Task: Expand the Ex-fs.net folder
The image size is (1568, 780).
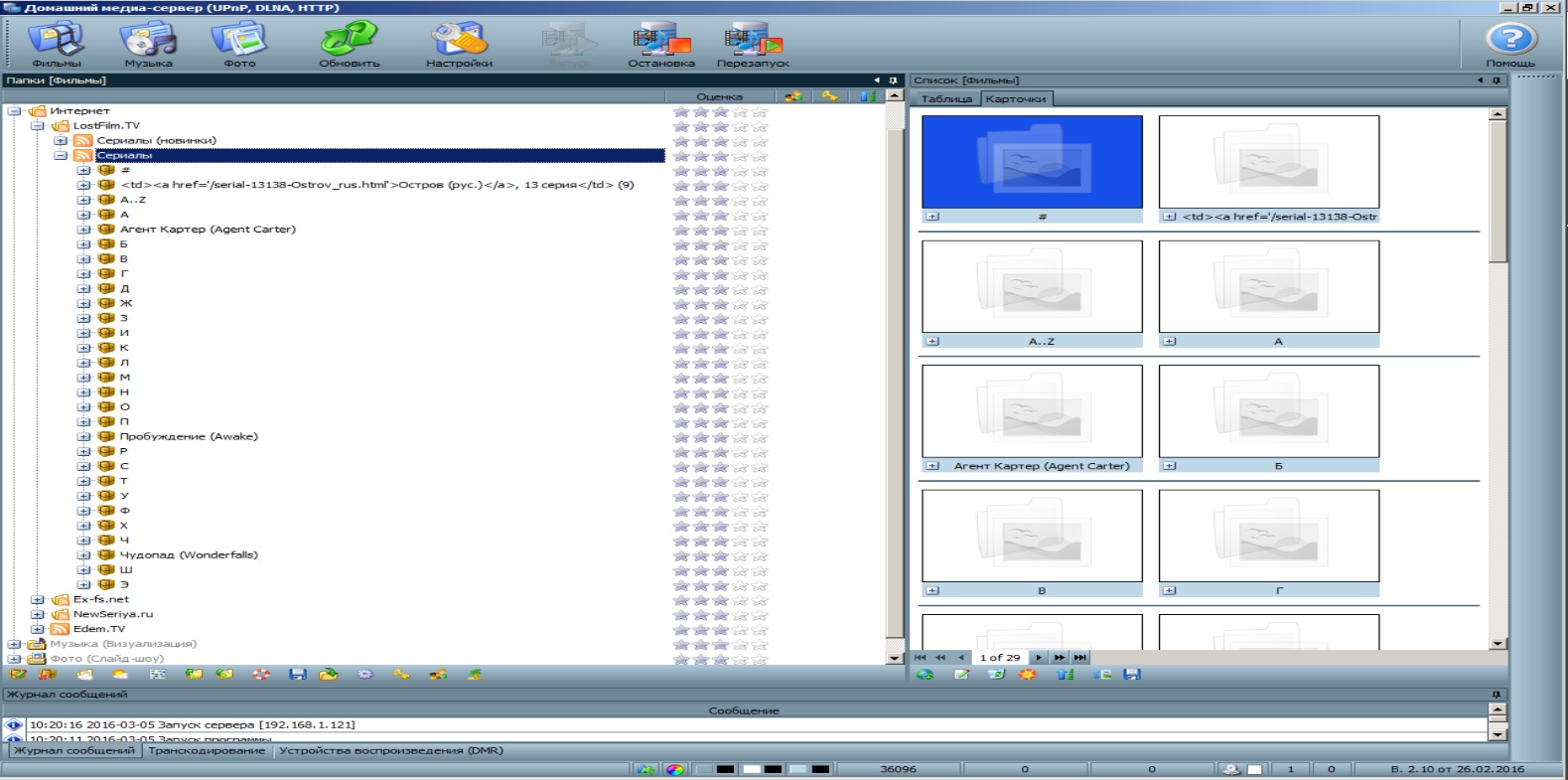Action: pos(38,600)
